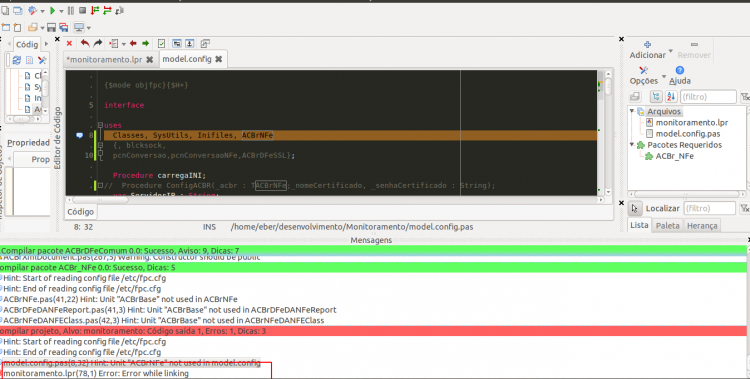Image resolution: width=750 pixels, height=379 pixels.
Task: Select the ACBr_NFe package item
Action: point(674,156)
